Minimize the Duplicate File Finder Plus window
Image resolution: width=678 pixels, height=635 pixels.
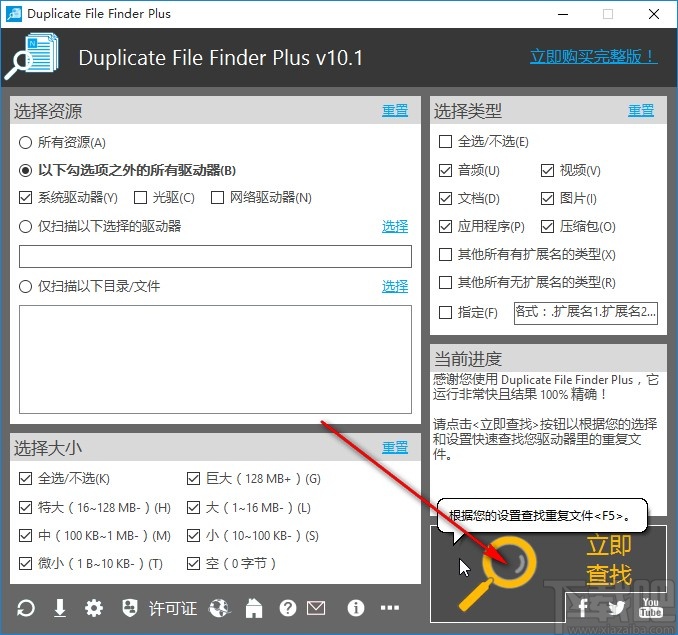(563, 14)
